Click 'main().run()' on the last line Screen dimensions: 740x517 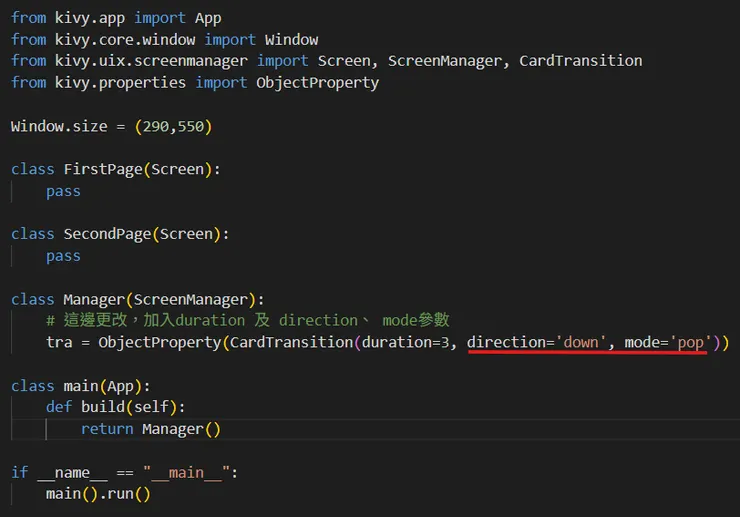coord(98,494)
